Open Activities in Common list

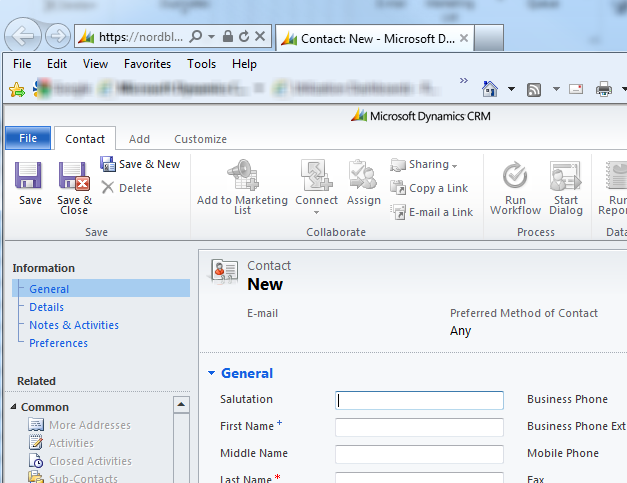point(71,443)
